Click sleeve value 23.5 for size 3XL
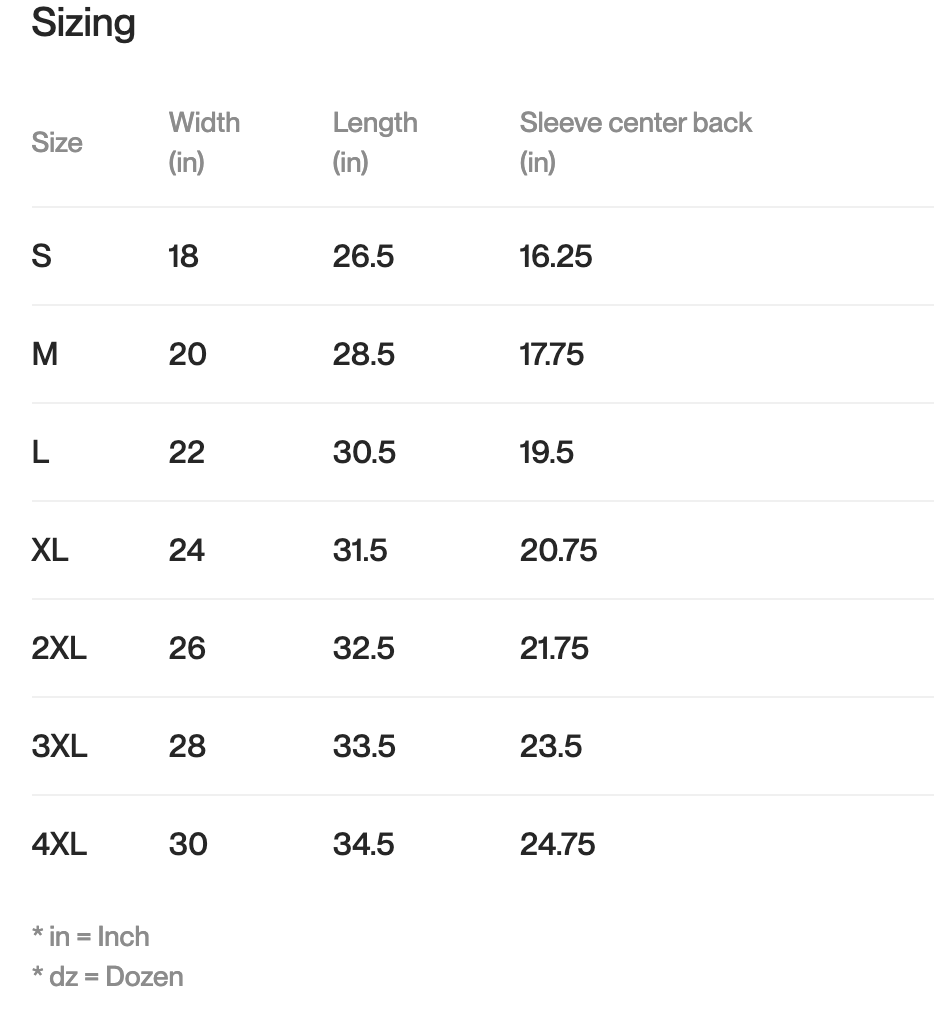 coord(550,746)
